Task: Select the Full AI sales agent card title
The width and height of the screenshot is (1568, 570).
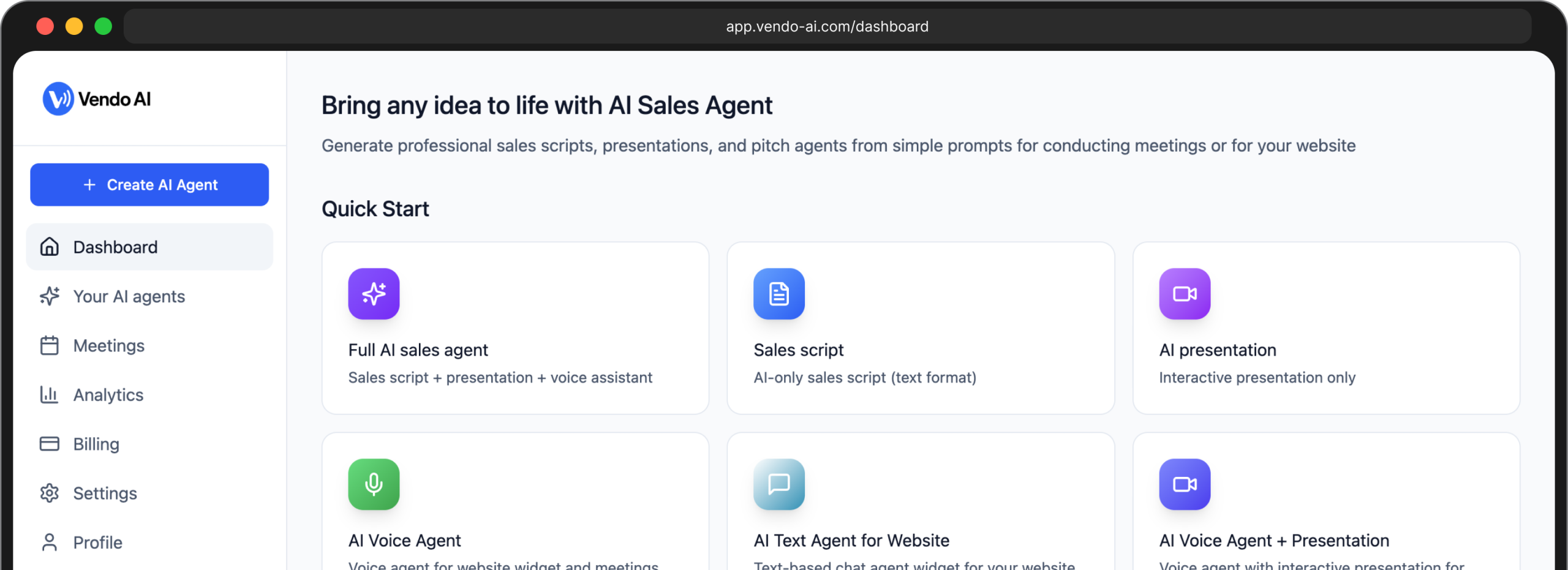Action: 418,350
